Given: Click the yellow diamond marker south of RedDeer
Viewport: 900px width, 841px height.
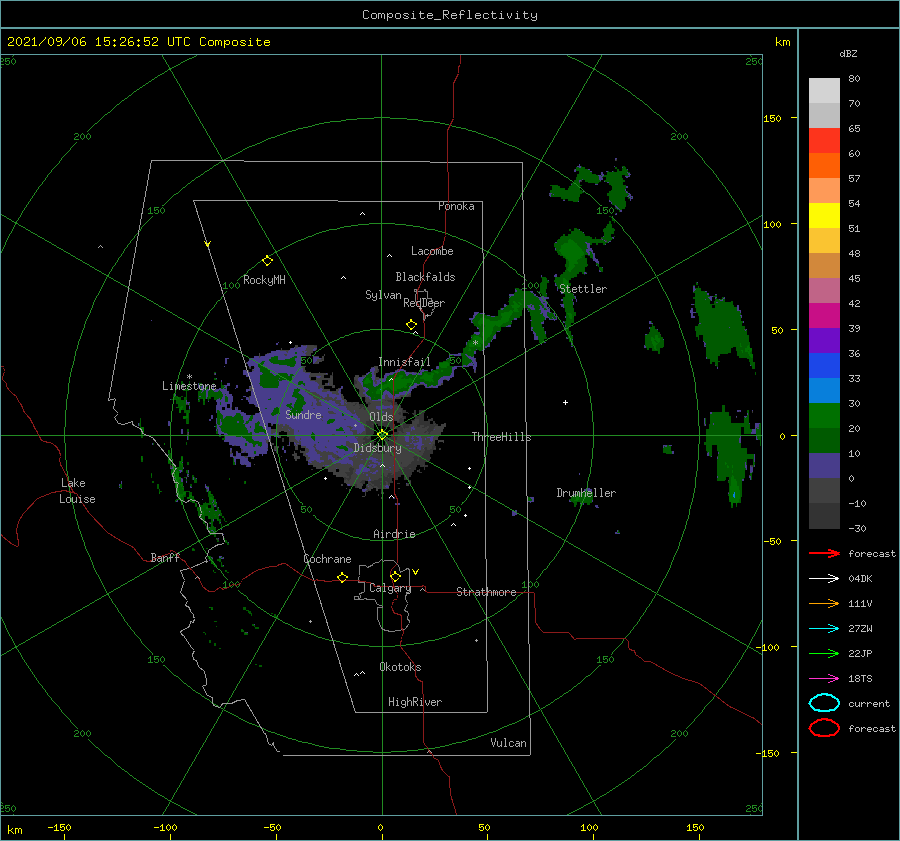Looking at the screenshot, I should tap(411, 325).
